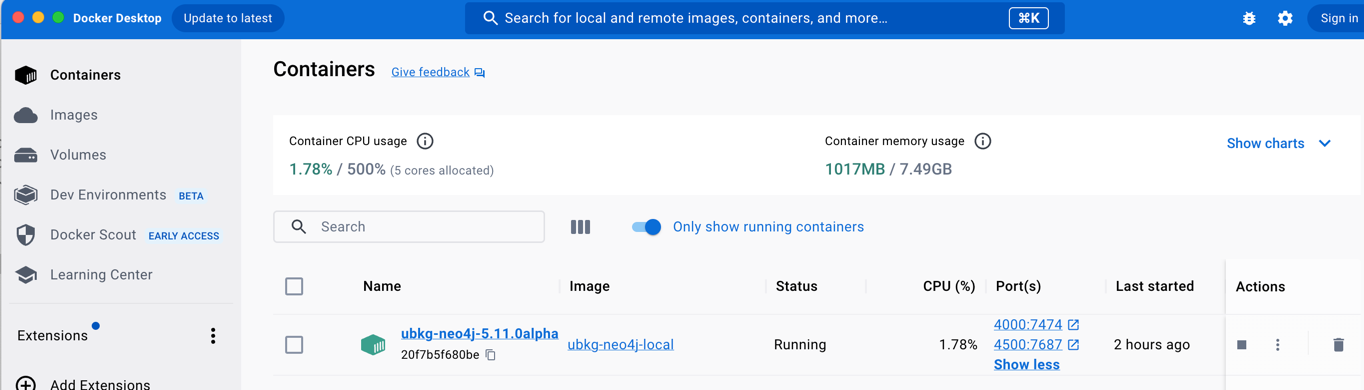Sort by the Status column header

(x=797, y=287)
